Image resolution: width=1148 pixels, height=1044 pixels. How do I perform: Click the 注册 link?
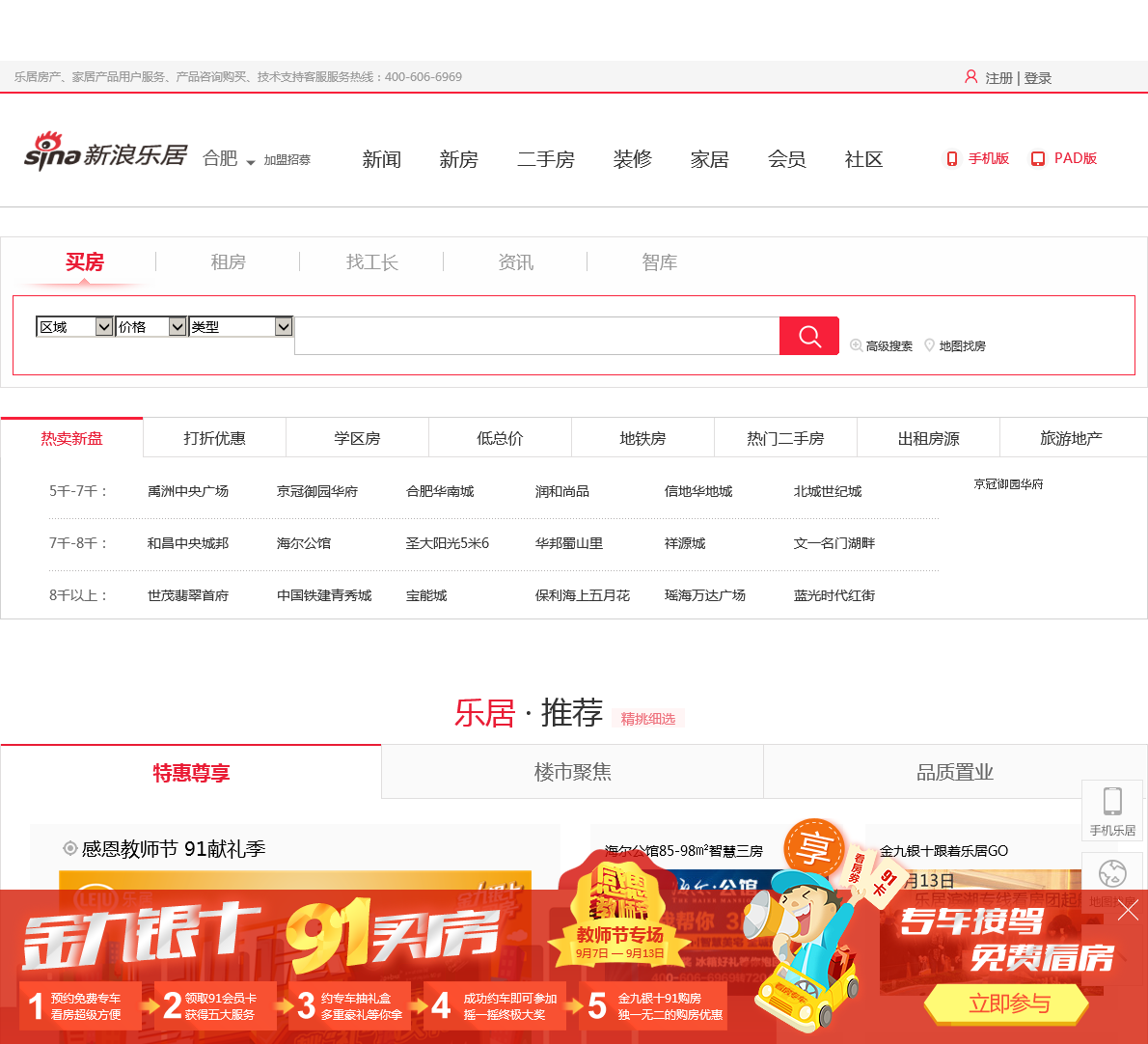click(998, 77)
